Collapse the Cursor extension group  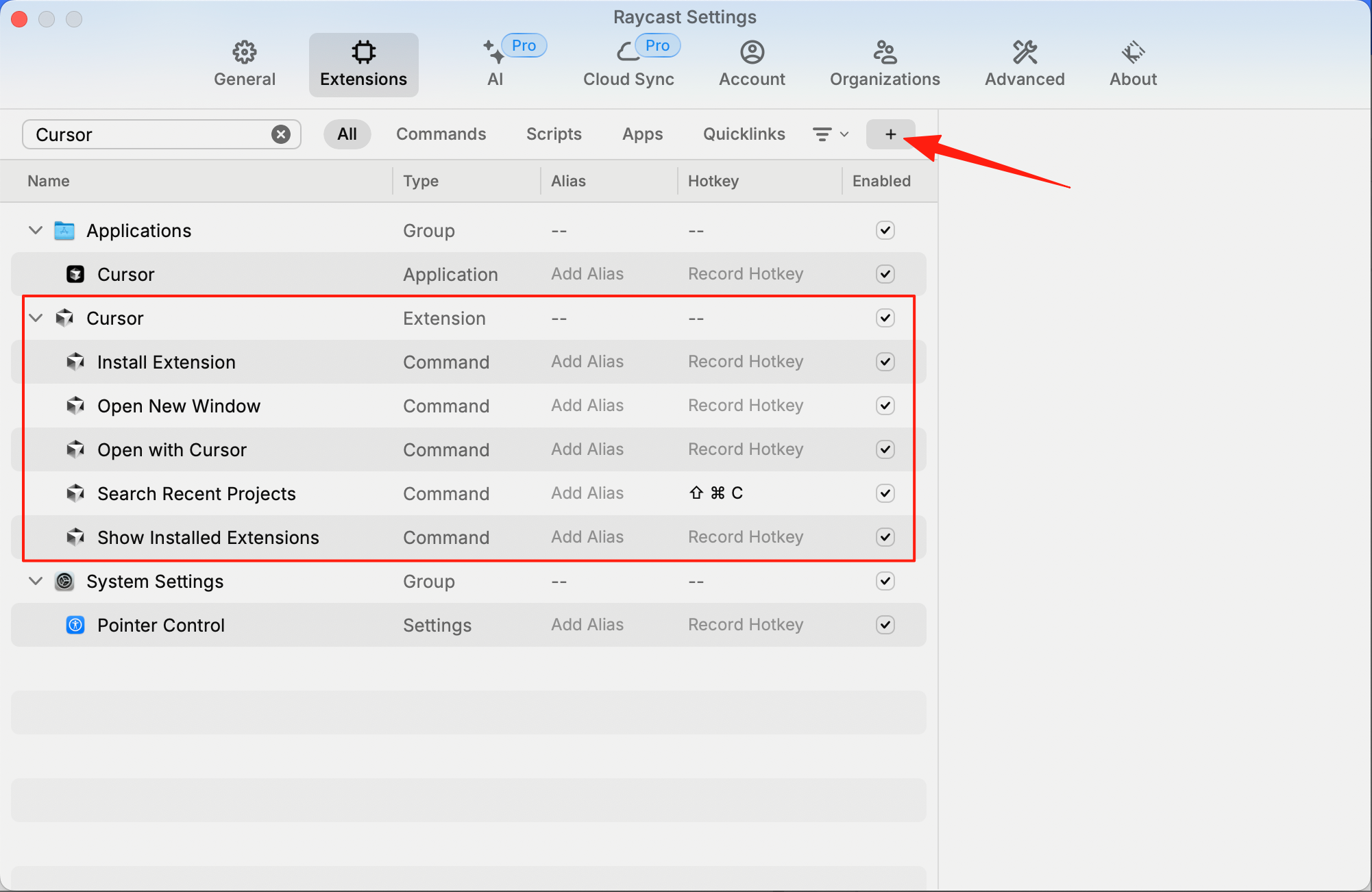pyautogui.click(x=36, y=318)
